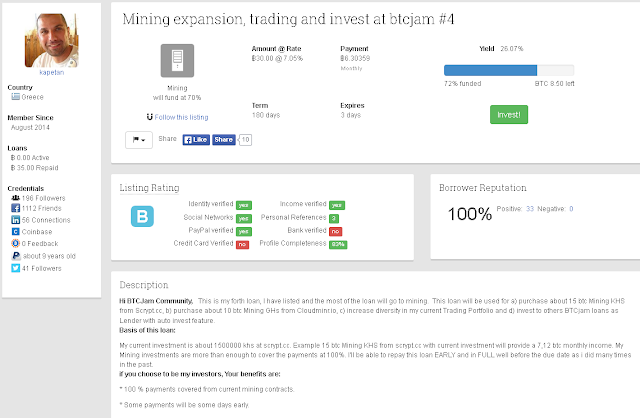Click the PayPal credential icon

point(16,256)
